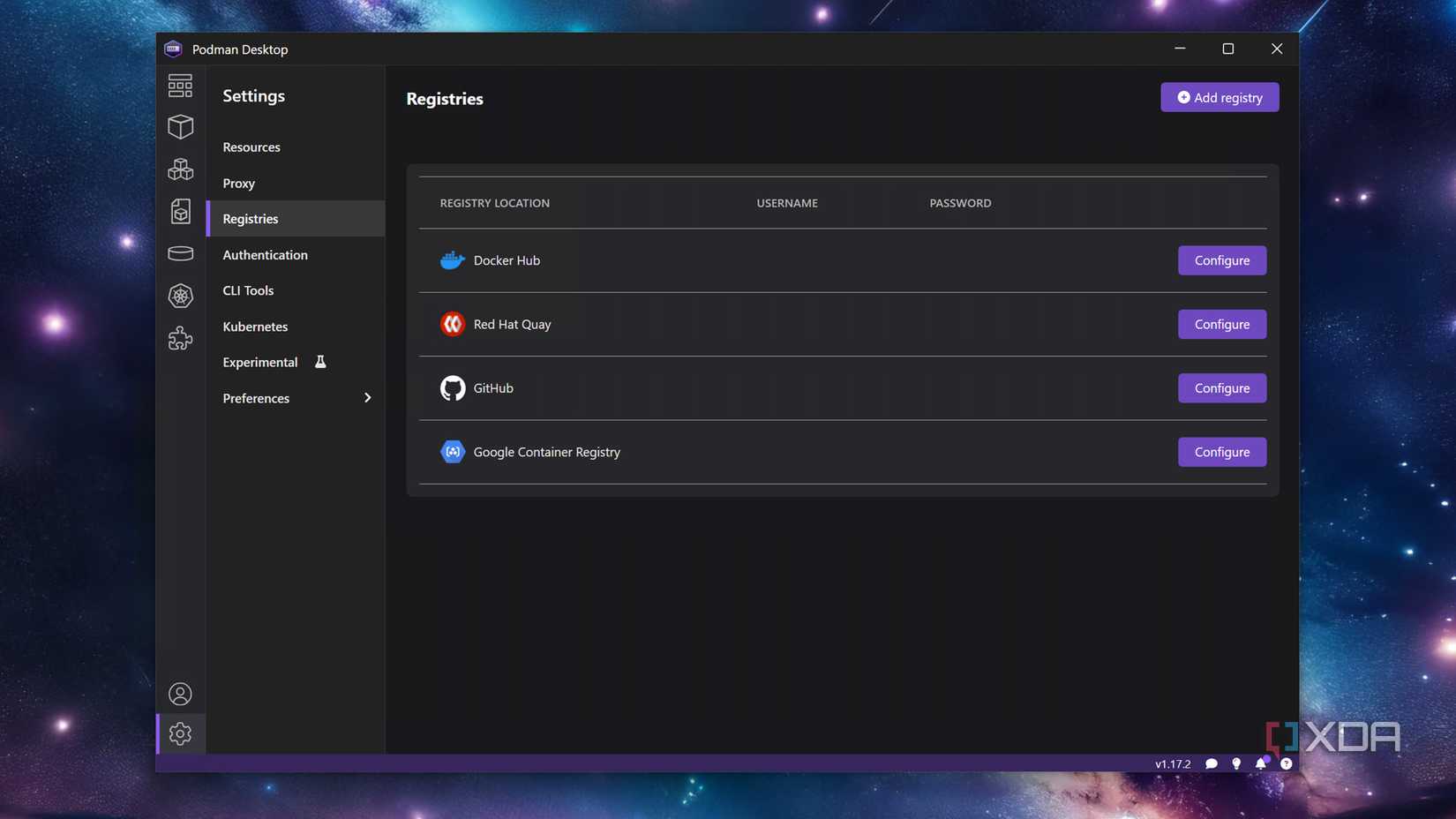Select the Containers sidebar icon

180,126
